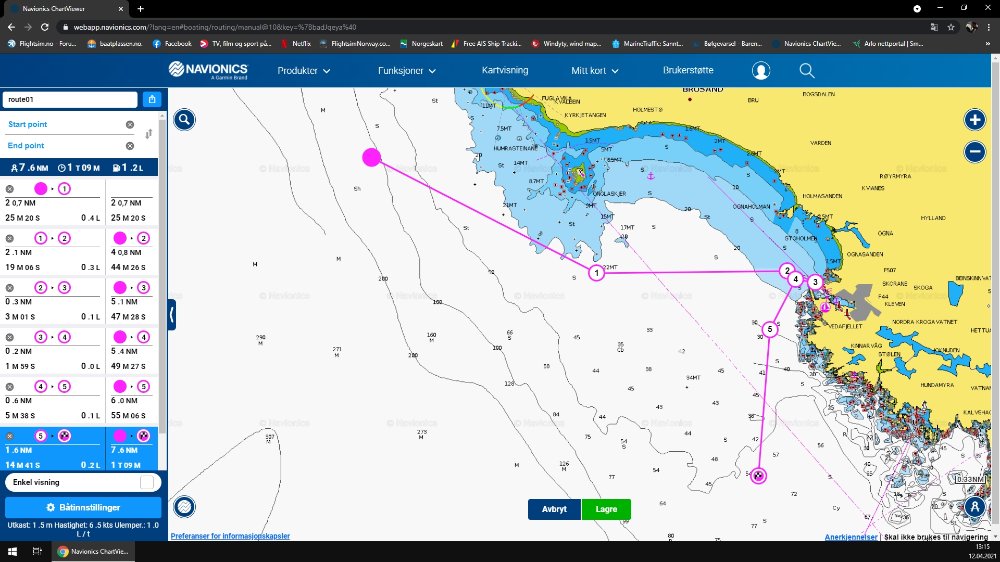
Task: Open Netflix bookmark
Action: tap(296, 43)
